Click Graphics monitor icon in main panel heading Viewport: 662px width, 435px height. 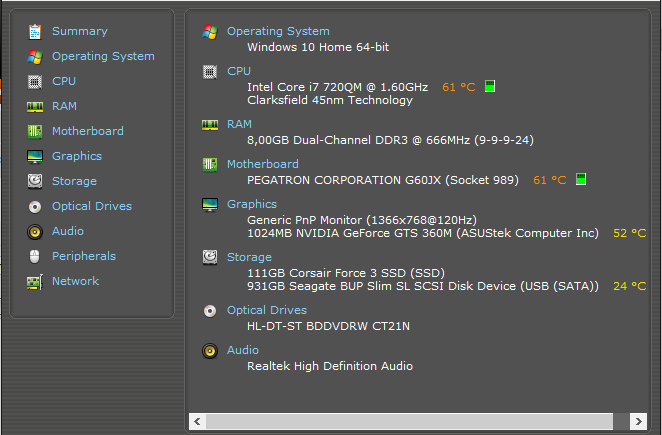pos(210,204)
